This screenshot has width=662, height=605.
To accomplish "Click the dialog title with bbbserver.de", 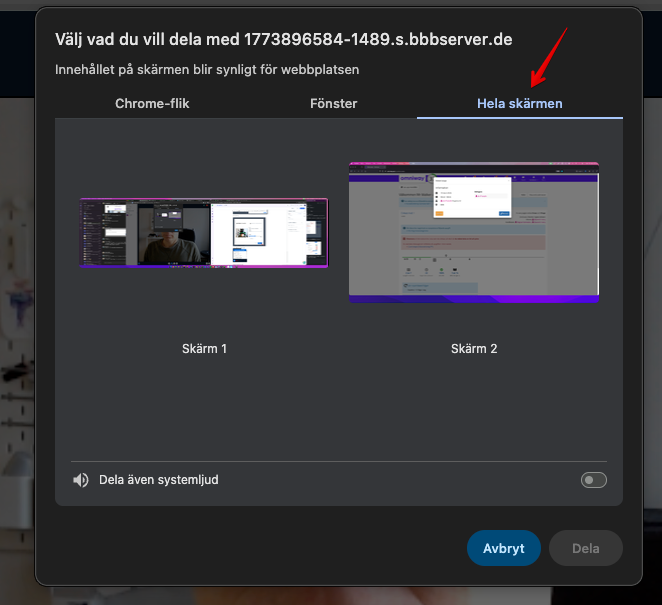I will (283, 40).
